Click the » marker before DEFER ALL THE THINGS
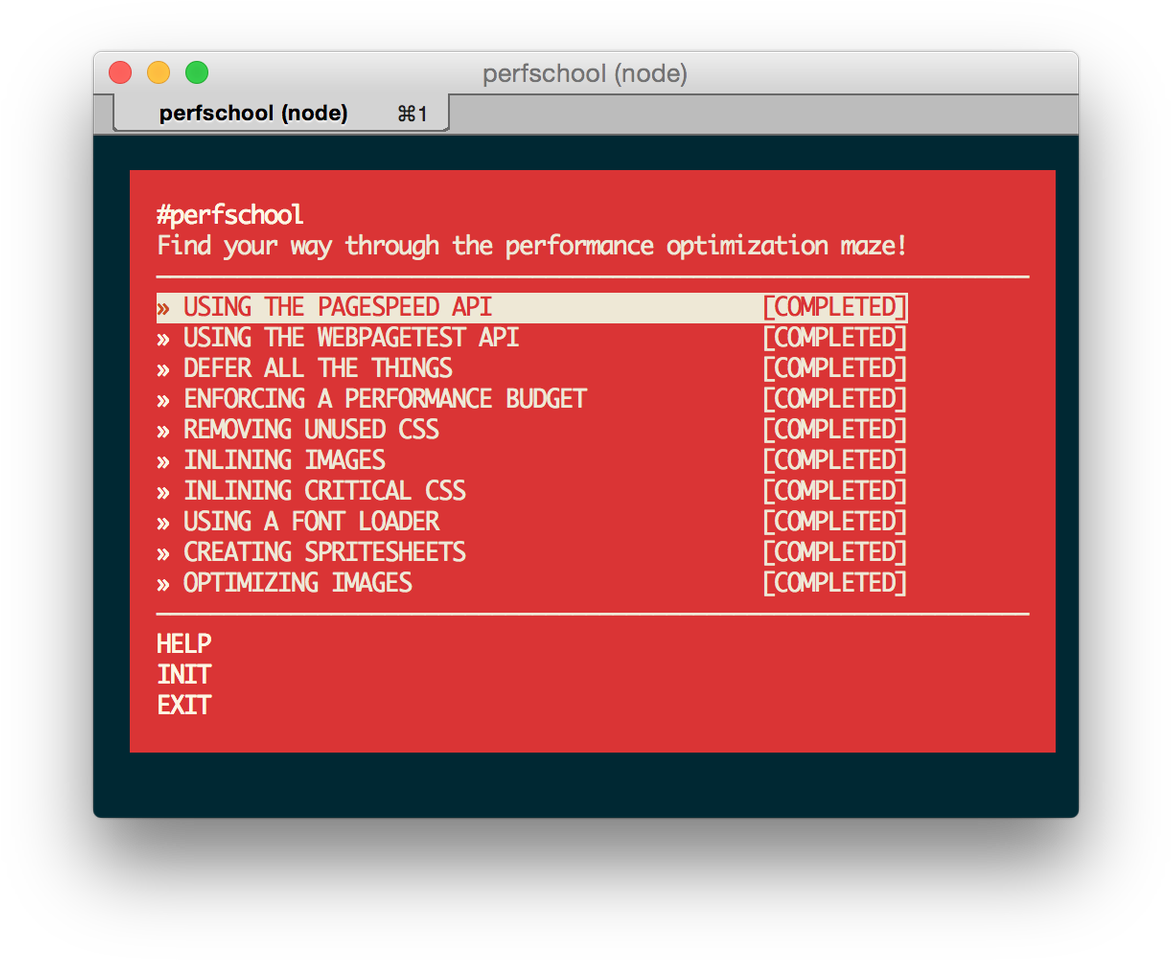1171x960 pixels. [164, 370]
